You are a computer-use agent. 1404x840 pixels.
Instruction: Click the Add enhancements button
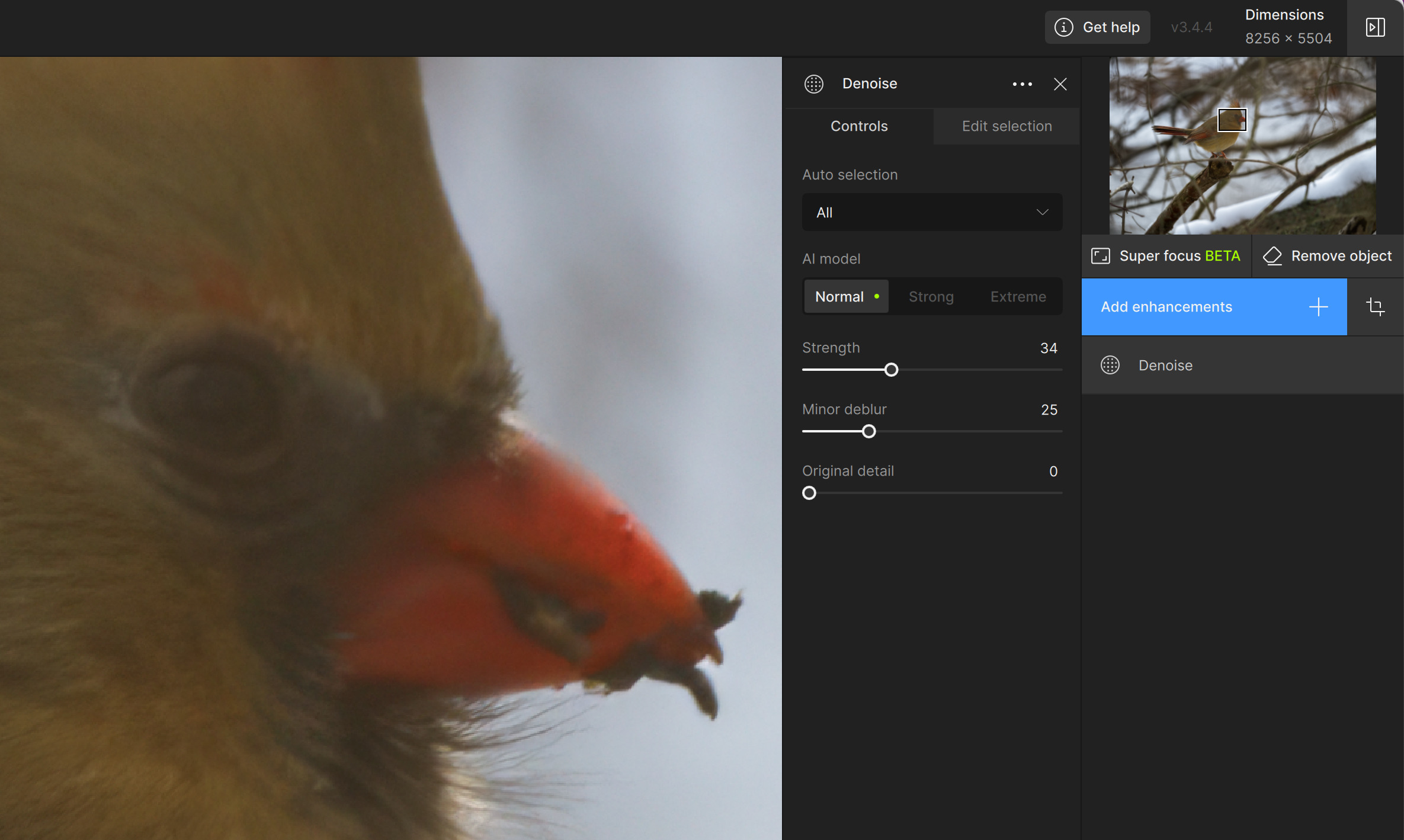tap(1166, 307)
